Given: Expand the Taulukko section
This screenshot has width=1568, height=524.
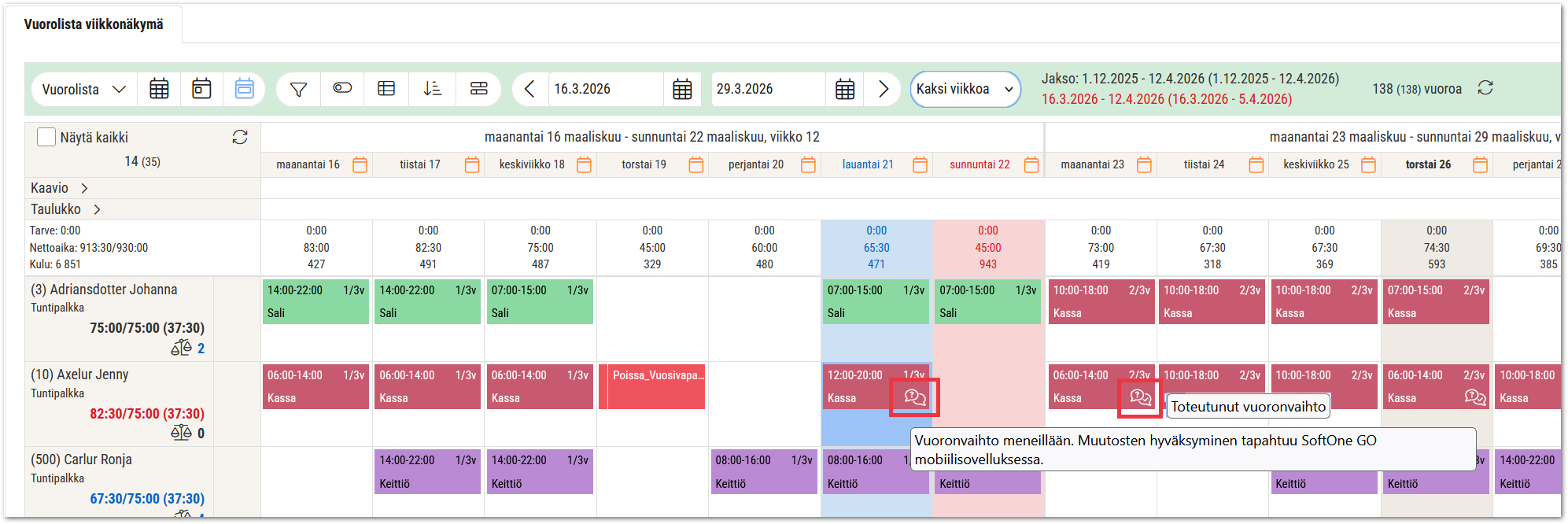Looking at the screenshot, I should 97,209.
